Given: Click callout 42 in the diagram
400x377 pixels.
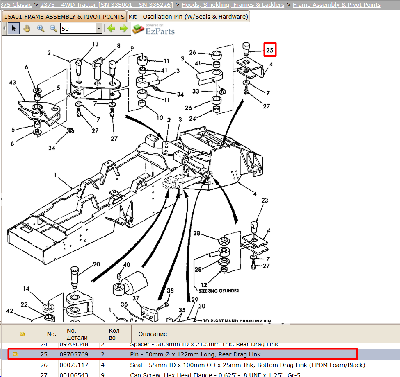Looking at the screenshot, I should pyautogui.click(x=9, y=311).
